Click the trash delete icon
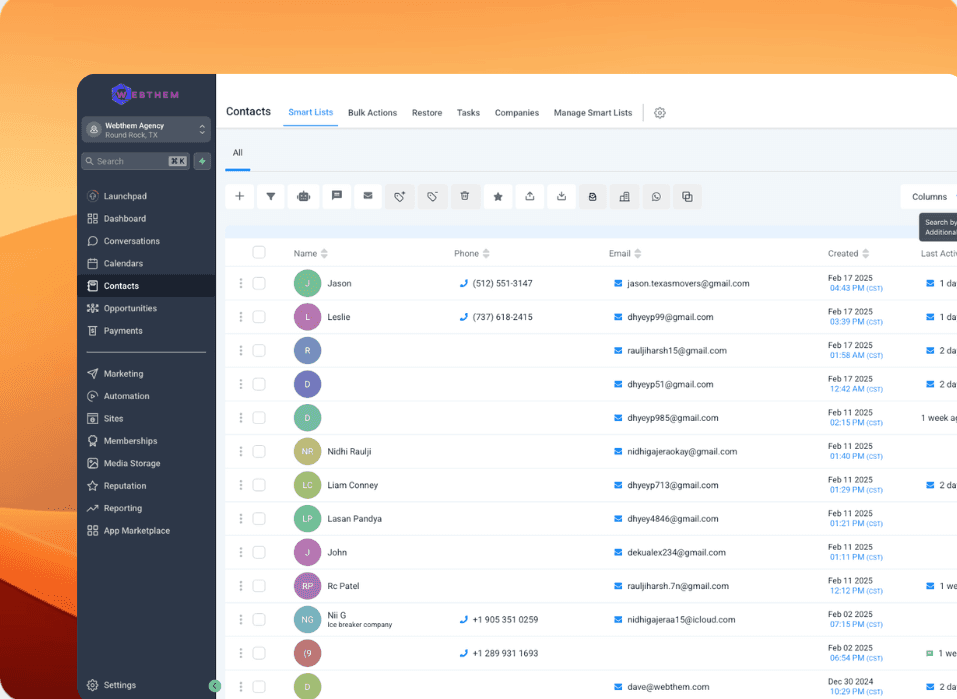The image size is (957, 699). 464,197
